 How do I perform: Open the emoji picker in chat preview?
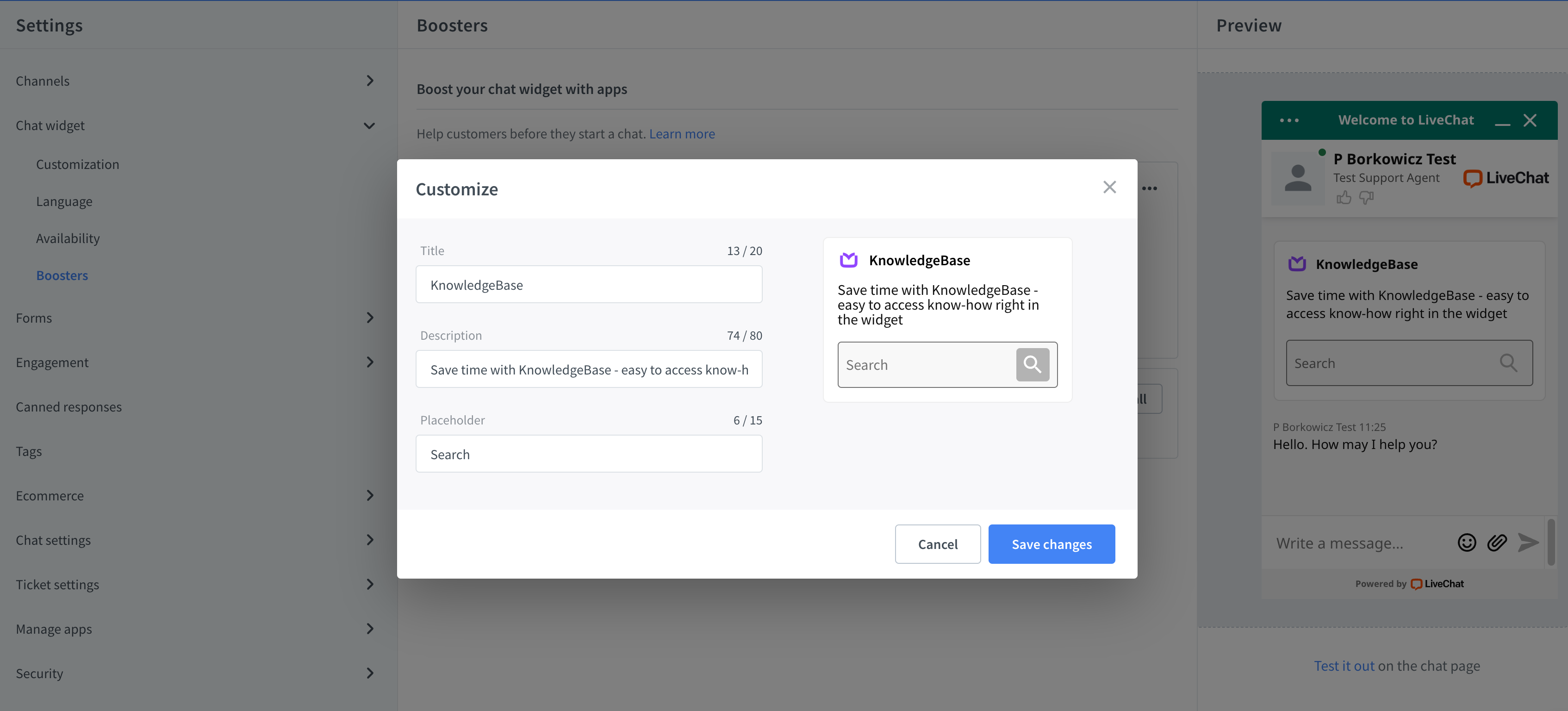pos(1466,543)
